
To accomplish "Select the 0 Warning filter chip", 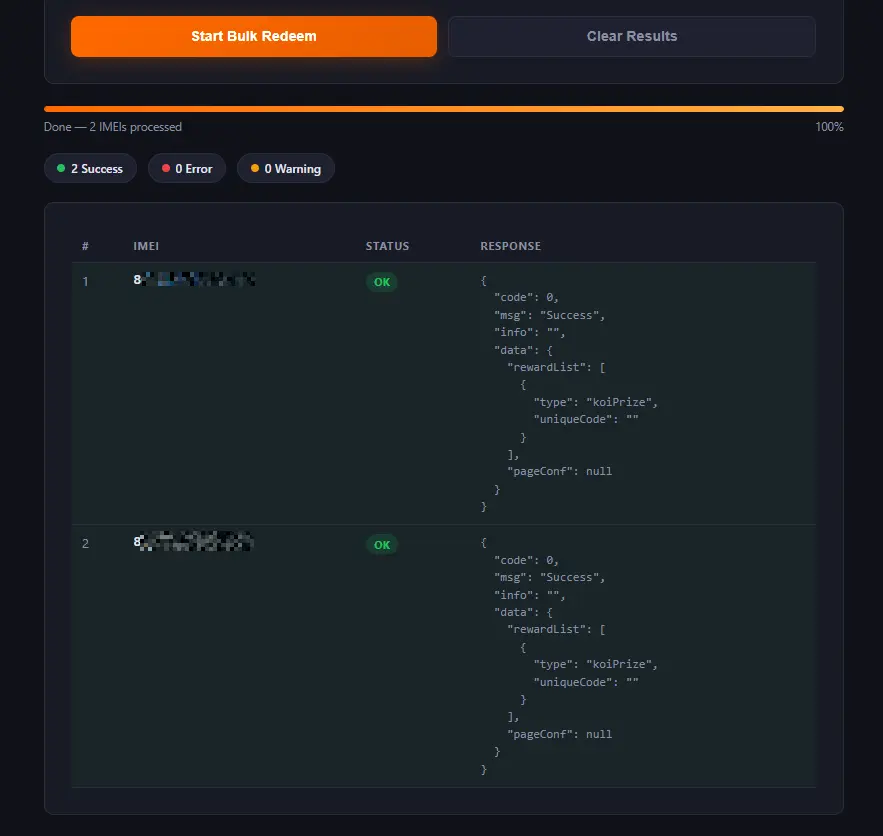I will [x=286, y=168].
